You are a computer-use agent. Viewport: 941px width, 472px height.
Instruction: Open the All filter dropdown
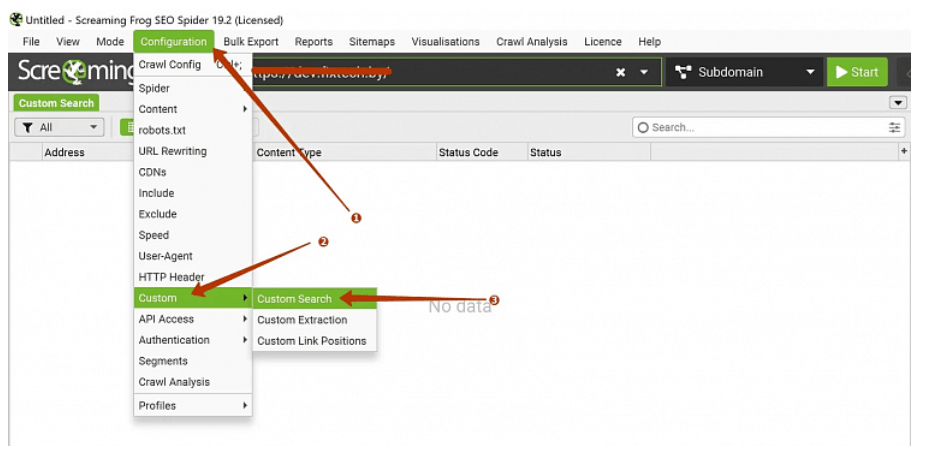[x=59, y=127]
